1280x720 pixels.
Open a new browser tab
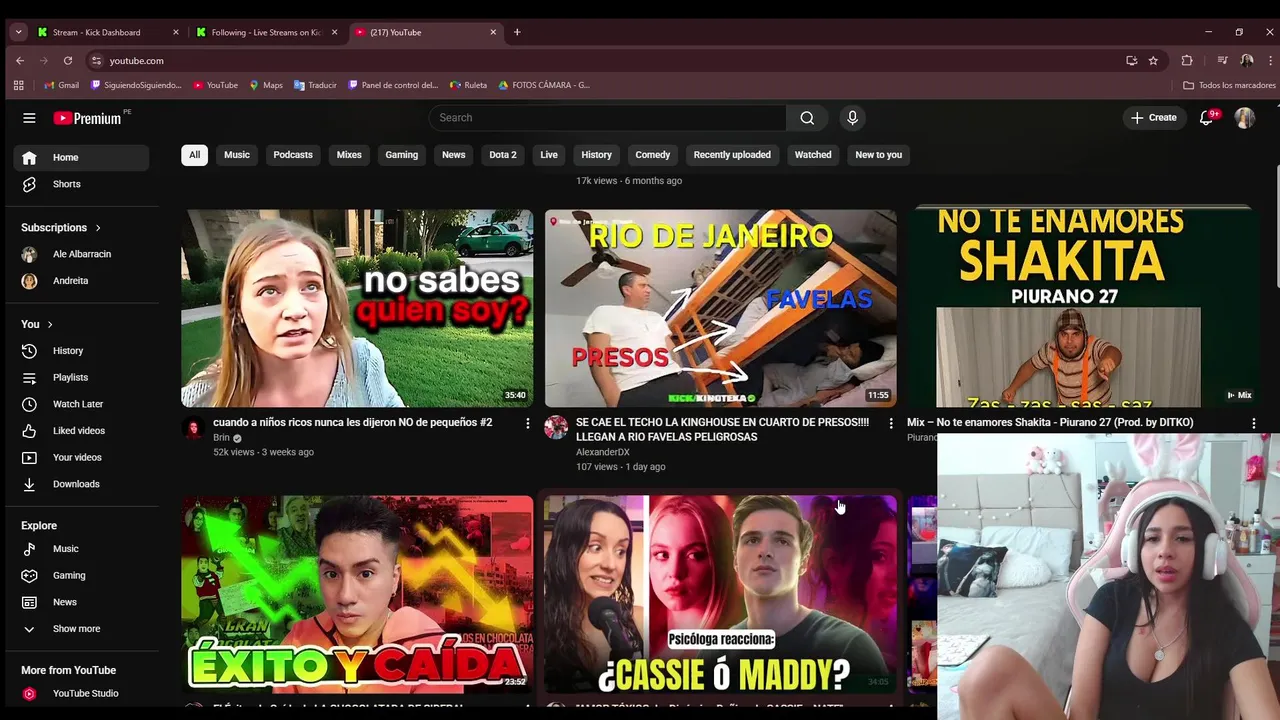[x=517, y=32]
